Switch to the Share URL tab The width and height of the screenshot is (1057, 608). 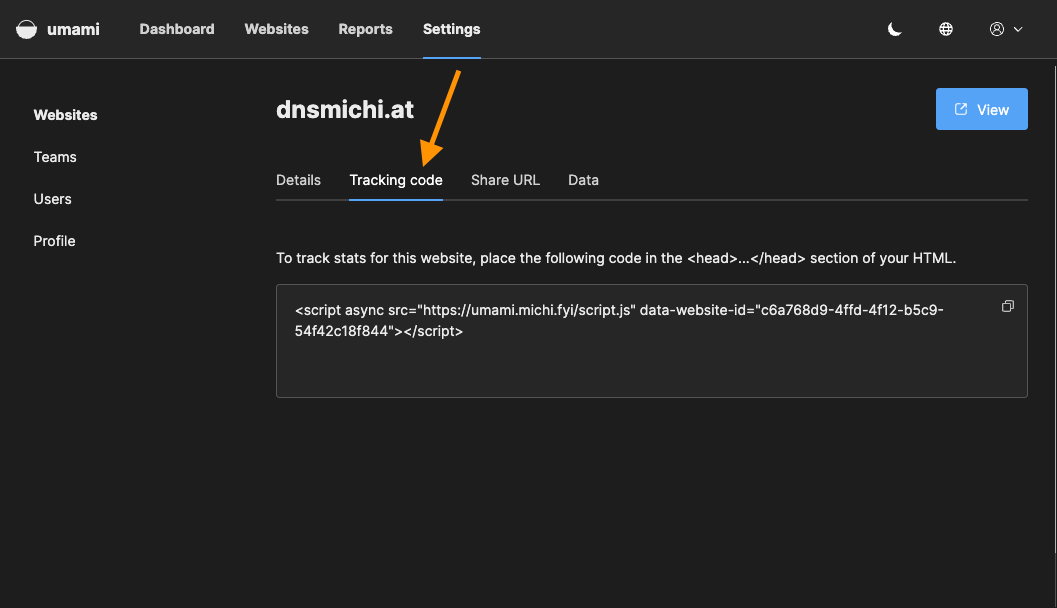(505, 180)
